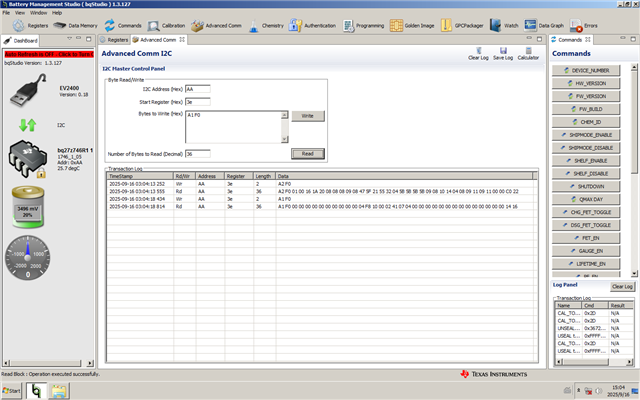
Task: Click the Data column header
Action: [x=404, y=176]
